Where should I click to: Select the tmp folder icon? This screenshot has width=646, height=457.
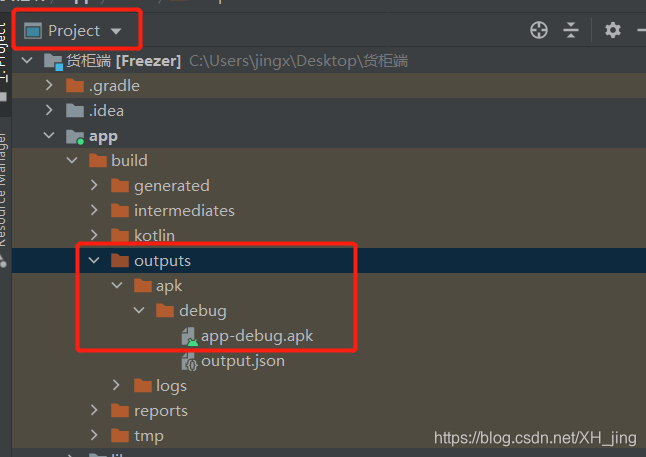(x=120, y=436)
